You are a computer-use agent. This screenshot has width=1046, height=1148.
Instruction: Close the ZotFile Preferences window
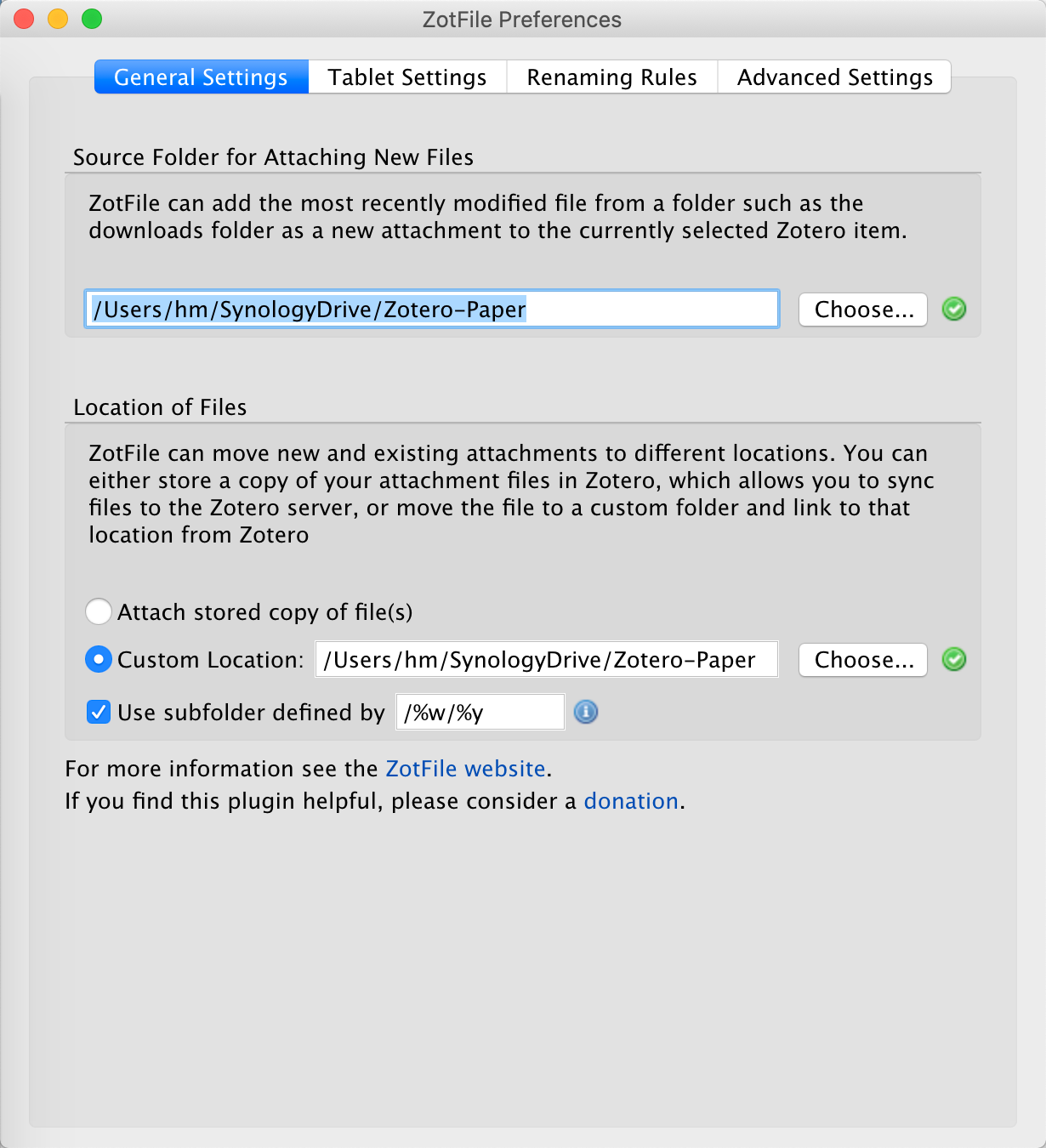click(x=24, y=19)
